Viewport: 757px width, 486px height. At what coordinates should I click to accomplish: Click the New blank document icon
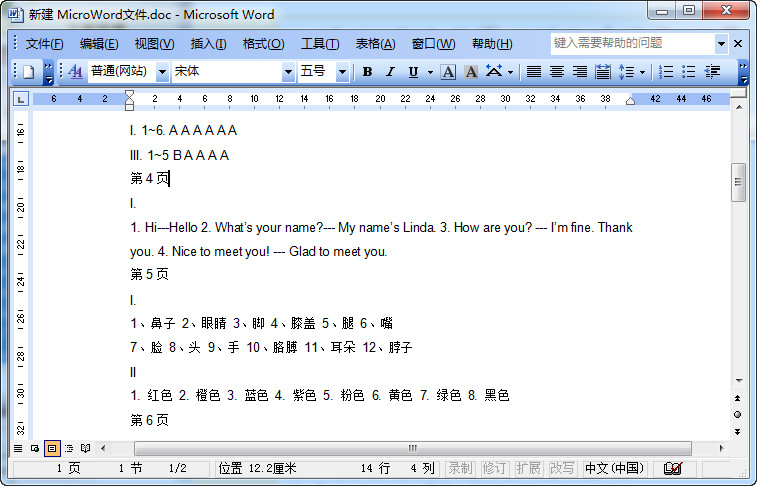pyautogui.click(x=28, y=72)
